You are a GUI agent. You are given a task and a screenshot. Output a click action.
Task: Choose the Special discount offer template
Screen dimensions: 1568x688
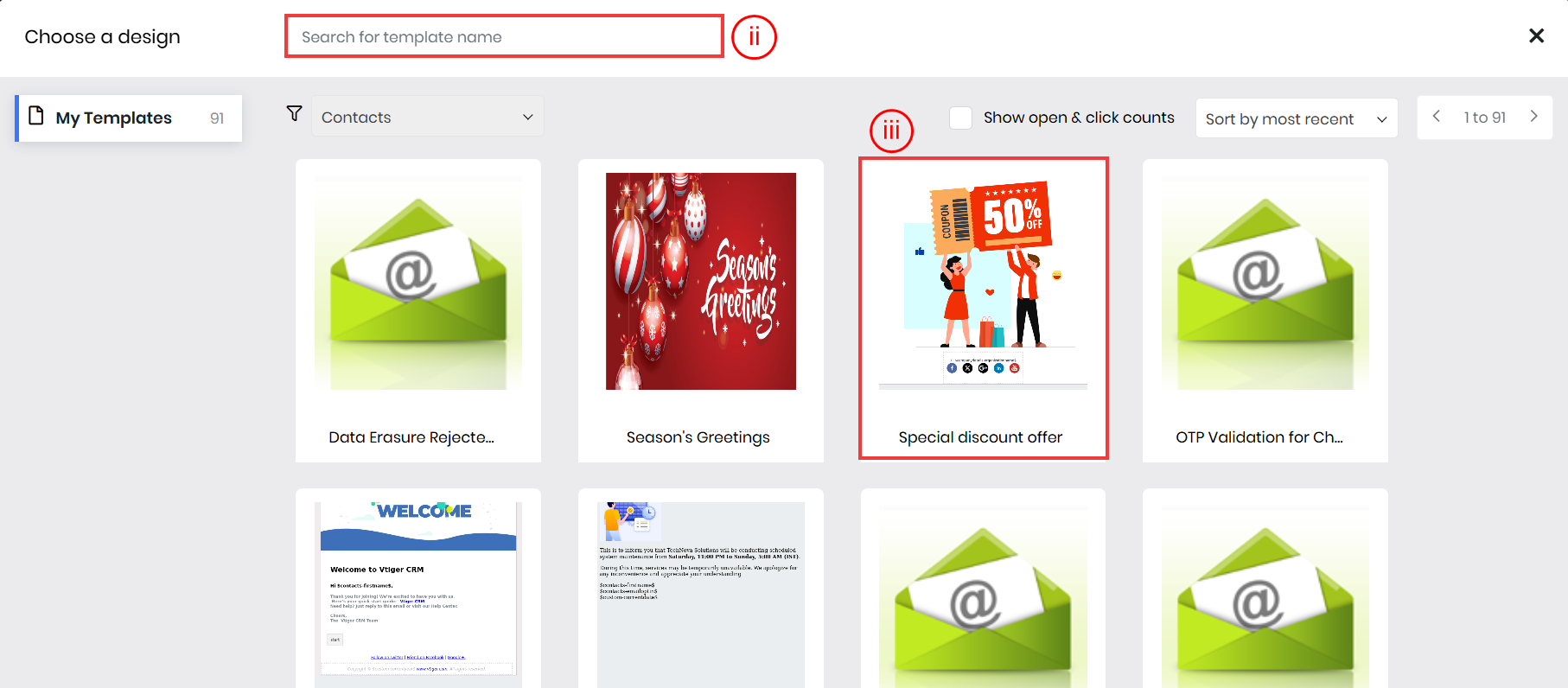click(x=983, y=282)
